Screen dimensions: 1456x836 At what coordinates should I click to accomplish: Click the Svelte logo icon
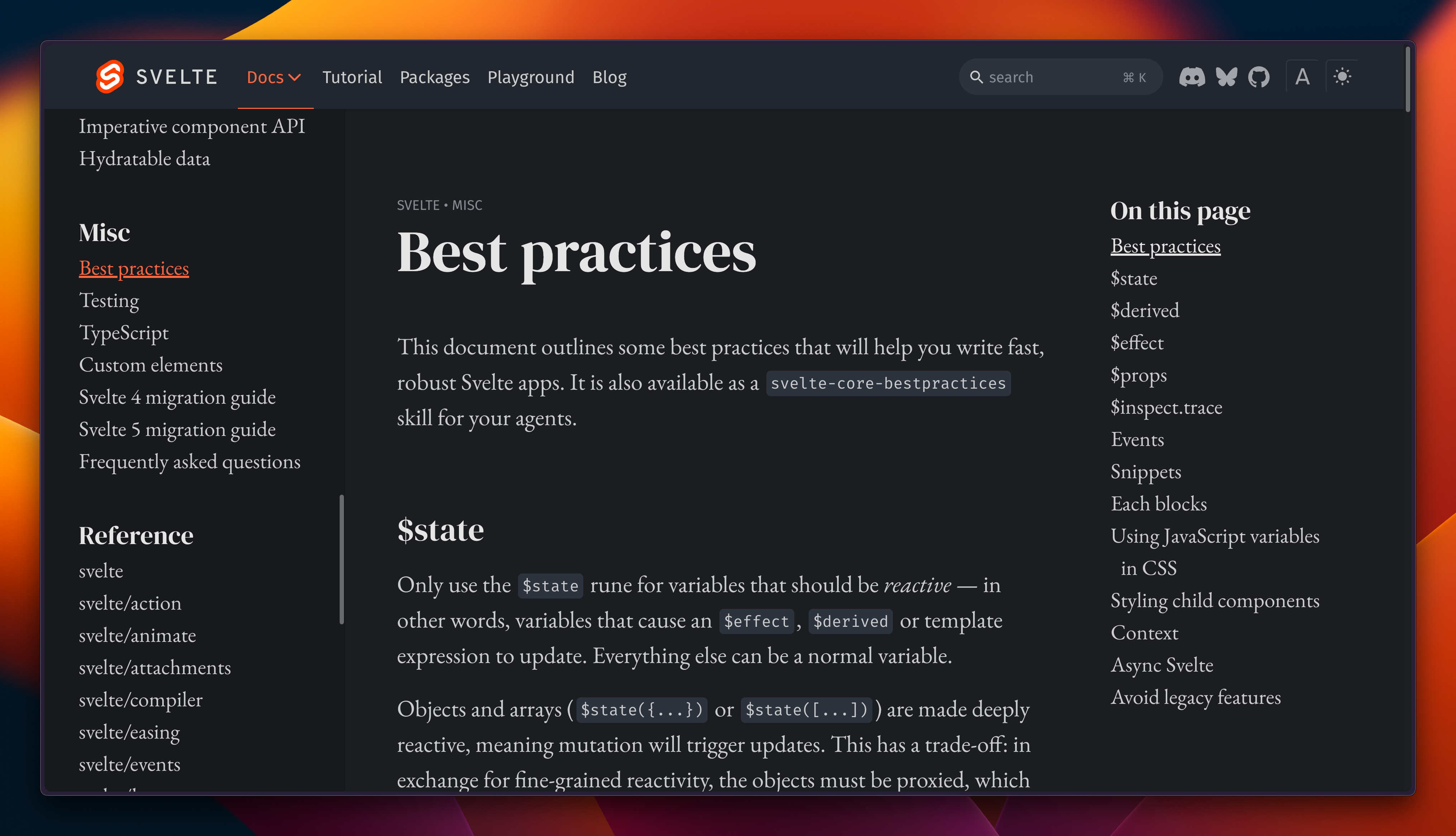coord(110,77)
